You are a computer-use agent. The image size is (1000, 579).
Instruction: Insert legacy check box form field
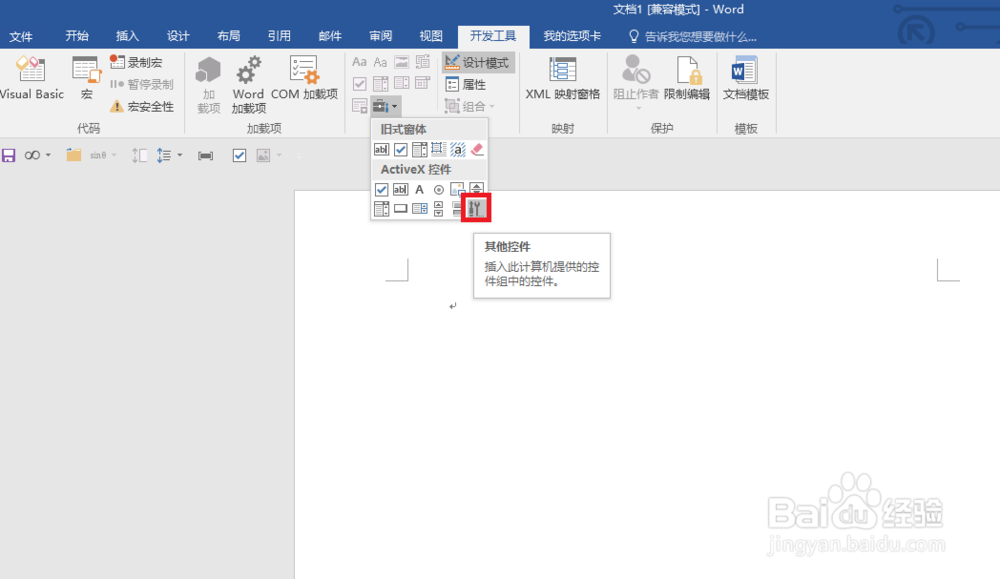tap(401, 149)
